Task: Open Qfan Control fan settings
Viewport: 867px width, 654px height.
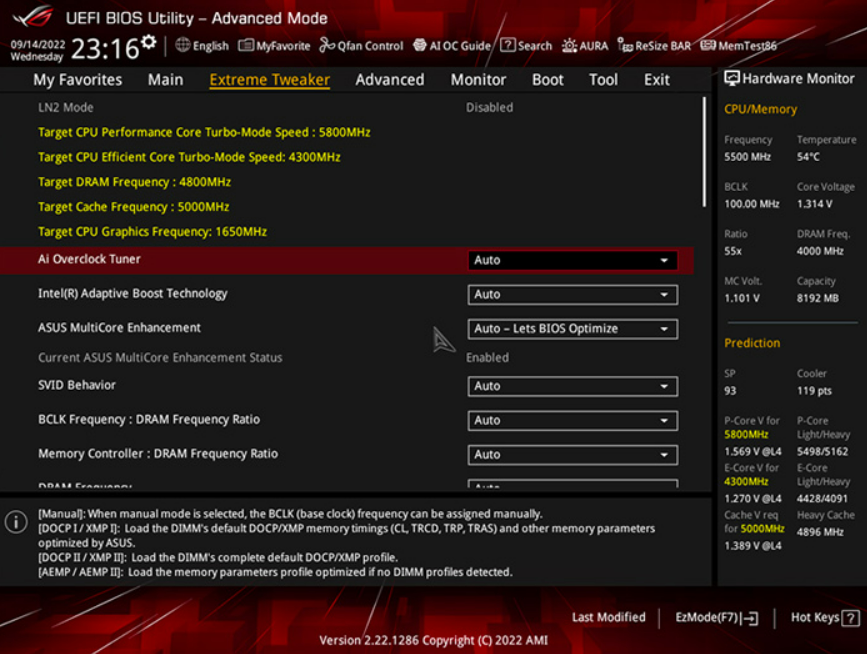Action: coord(361,46)
